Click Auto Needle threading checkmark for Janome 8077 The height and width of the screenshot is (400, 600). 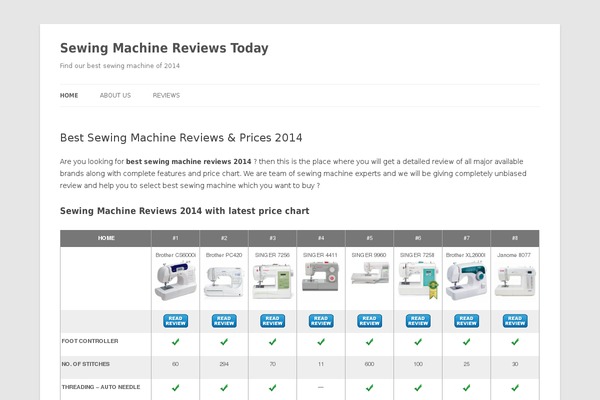(515, 388)
